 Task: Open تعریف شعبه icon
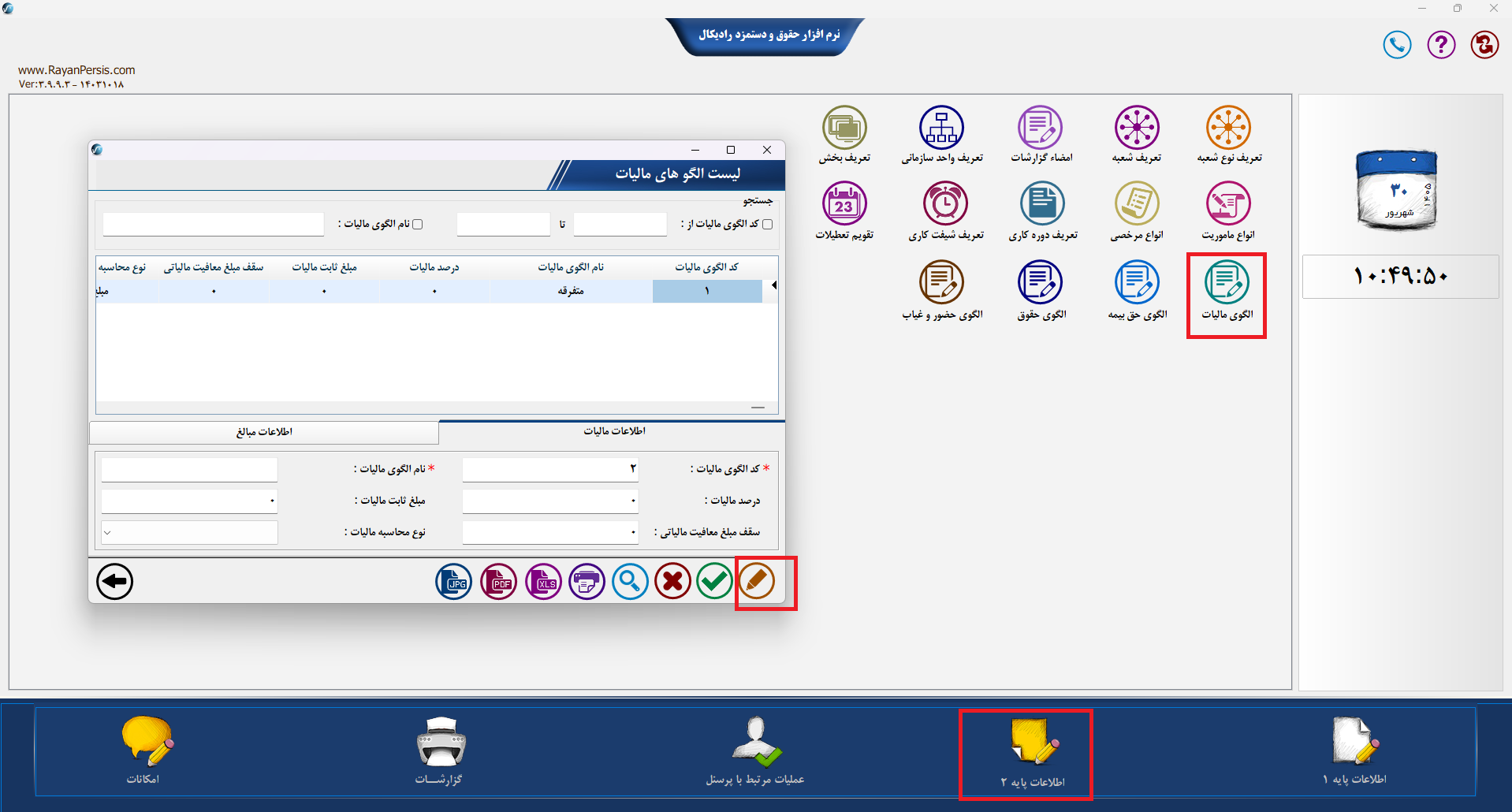1137,128
